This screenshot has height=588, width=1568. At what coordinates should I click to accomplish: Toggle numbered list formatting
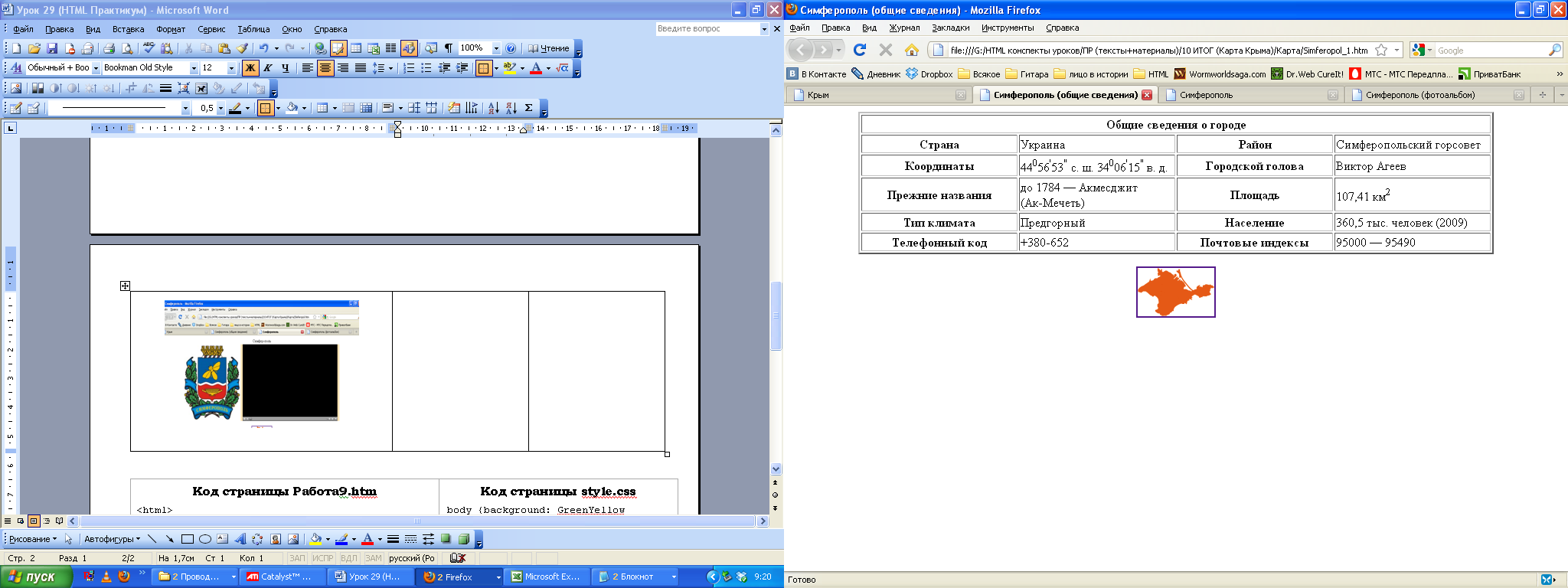click(409, 68)
